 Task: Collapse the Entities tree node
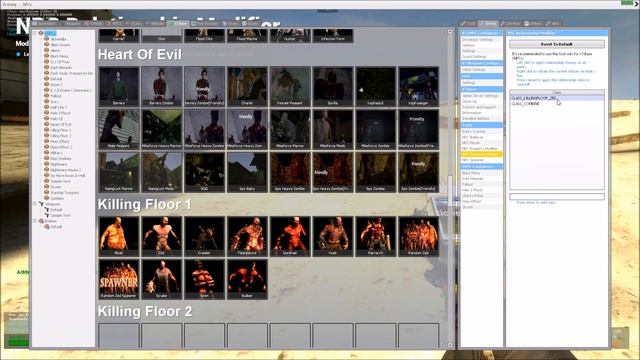(35, 221)
